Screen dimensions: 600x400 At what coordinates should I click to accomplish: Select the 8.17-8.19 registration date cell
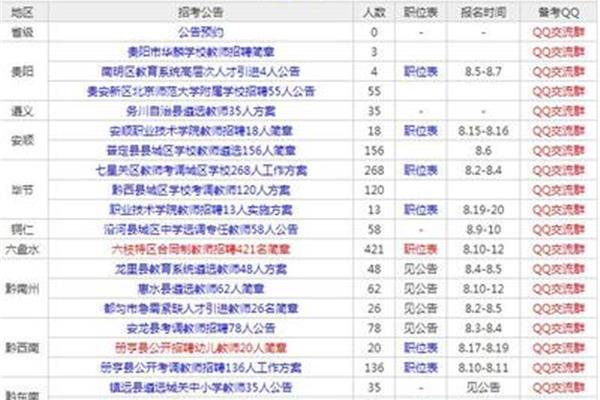tap(483, 348)
